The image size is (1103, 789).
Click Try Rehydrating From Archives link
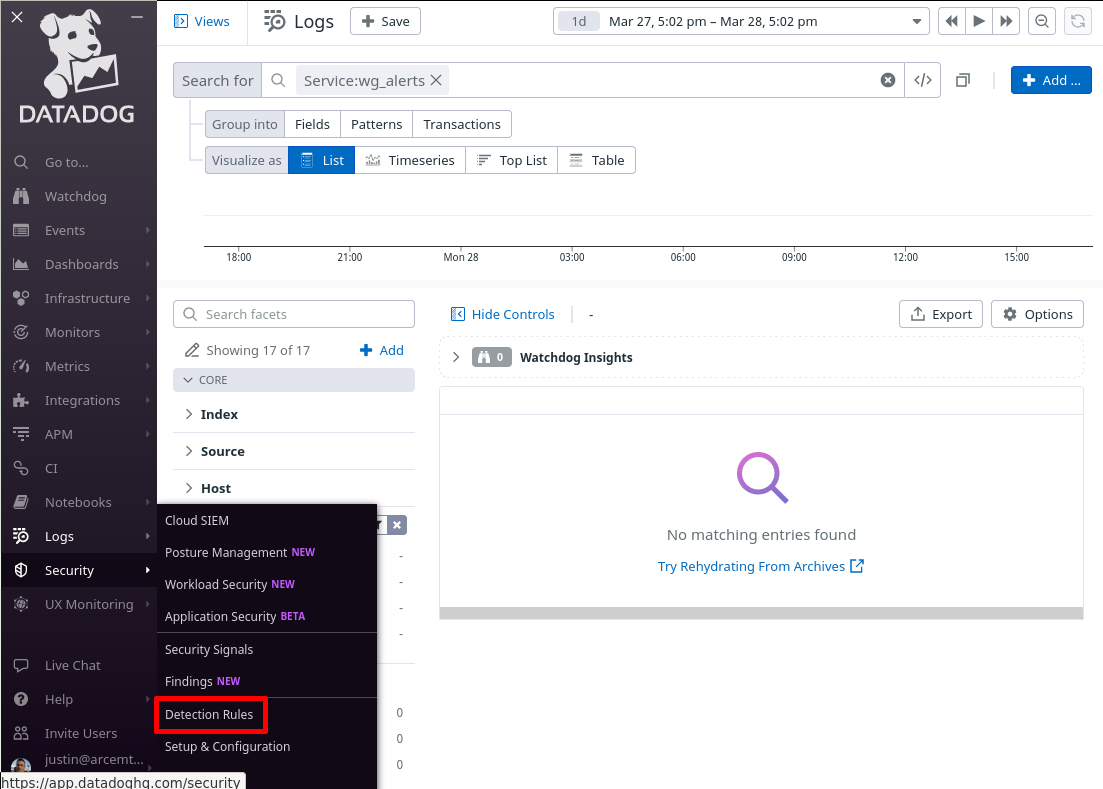click(x=760, y=567)
